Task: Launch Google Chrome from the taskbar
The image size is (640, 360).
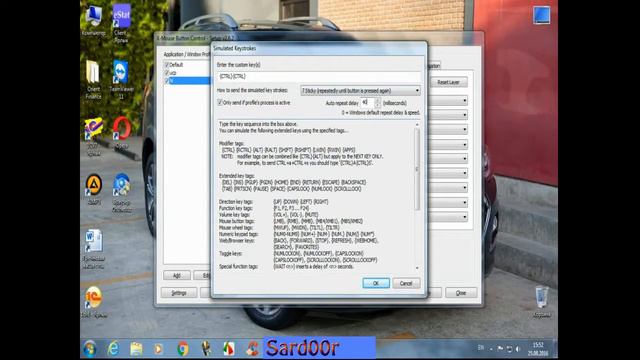Action: [x=182, y=349]
